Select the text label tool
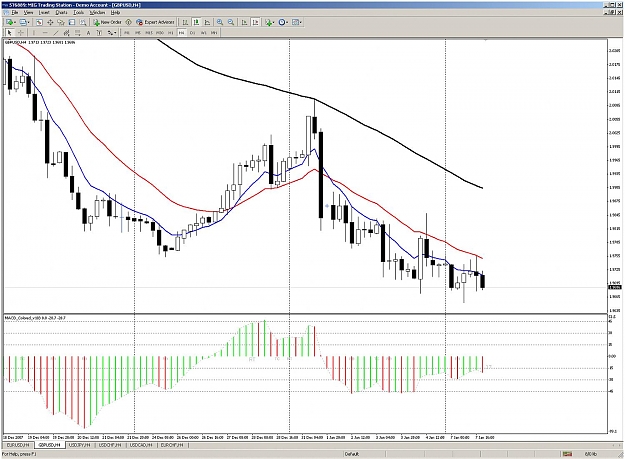Viewport: 625px width, 459px height. (99, 33)
